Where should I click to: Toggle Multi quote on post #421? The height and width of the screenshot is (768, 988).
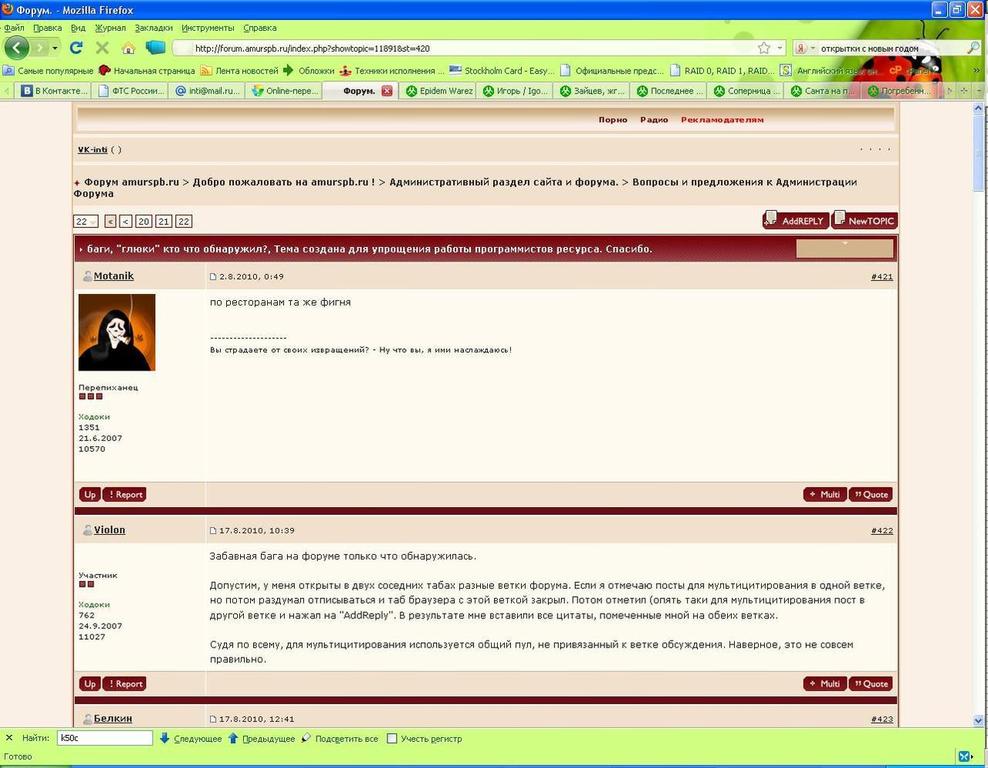click(x=825, y=494)
